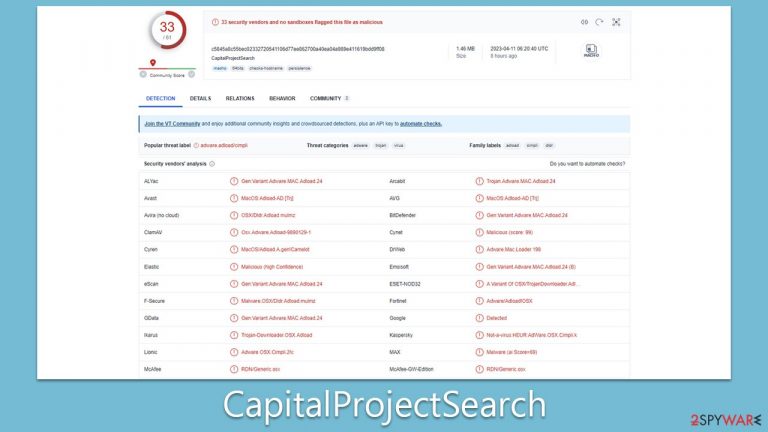768x432 pixels.
Task: Click the Join the VT Community link
Action: [x=172, y=124]
